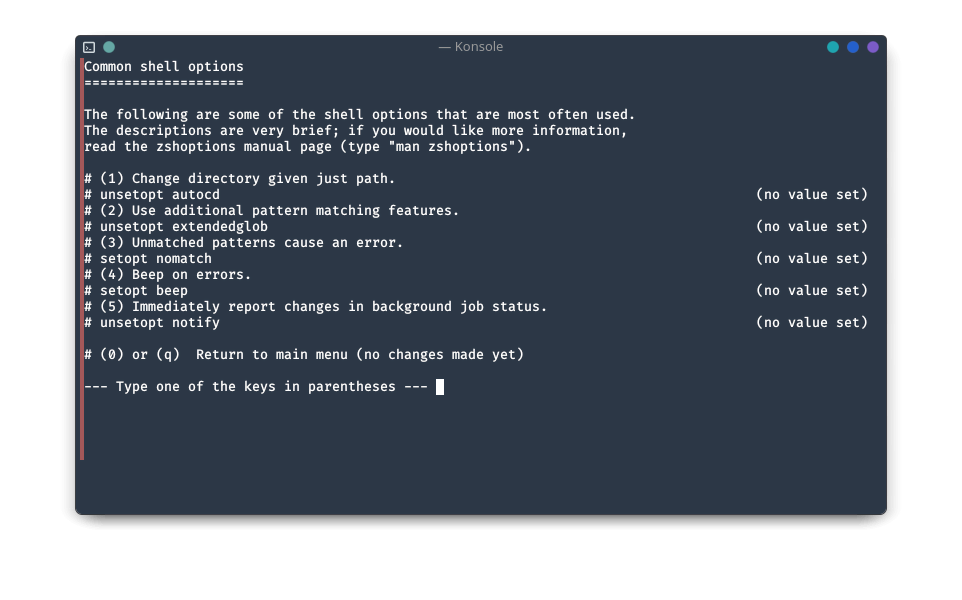The width and height of the screenshot is (962, 600).
Task: Click the purple close dot in the title bar
Action: 873,47
